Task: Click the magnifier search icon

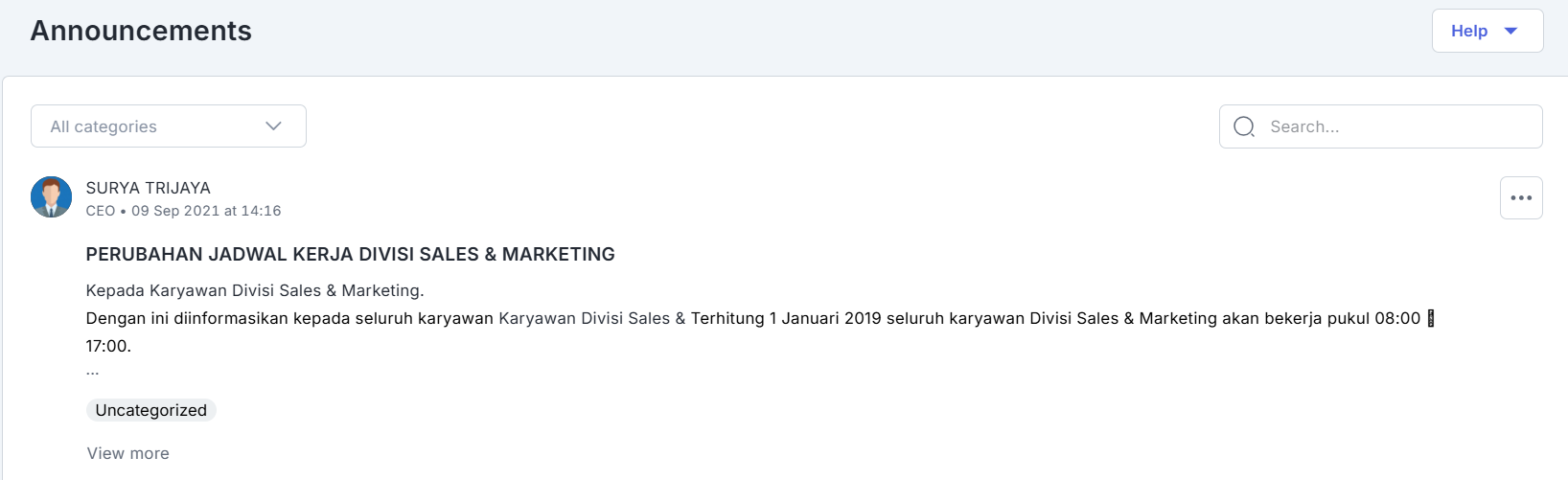Action: [x=1244, y=126]
